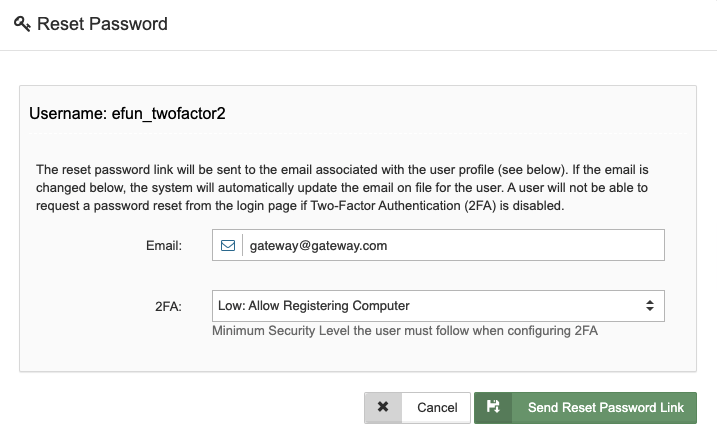Click the up-down arrows on the 2FA selector
This screenshot has width=717, height=442.
click(649, 306)
